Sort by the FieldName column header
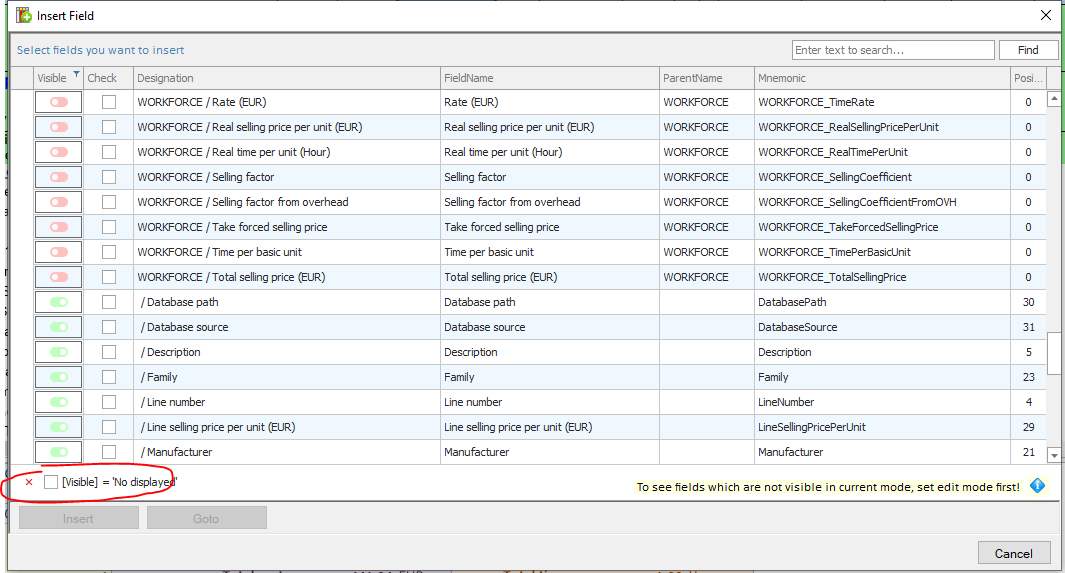 click(x=548, y=78)
